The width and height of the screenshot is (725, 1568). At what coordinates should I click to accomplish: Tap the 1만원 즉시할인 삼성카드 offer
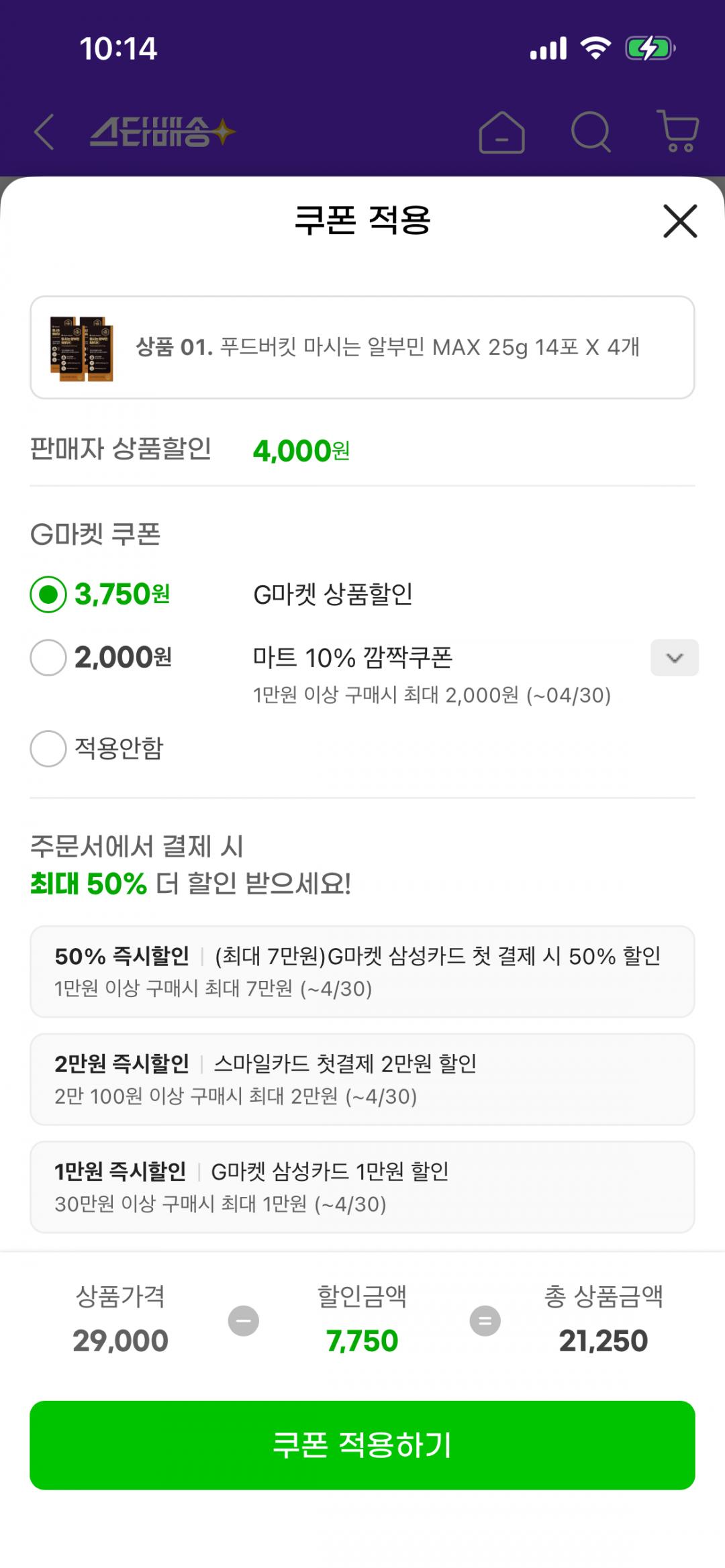point(362,1187)
